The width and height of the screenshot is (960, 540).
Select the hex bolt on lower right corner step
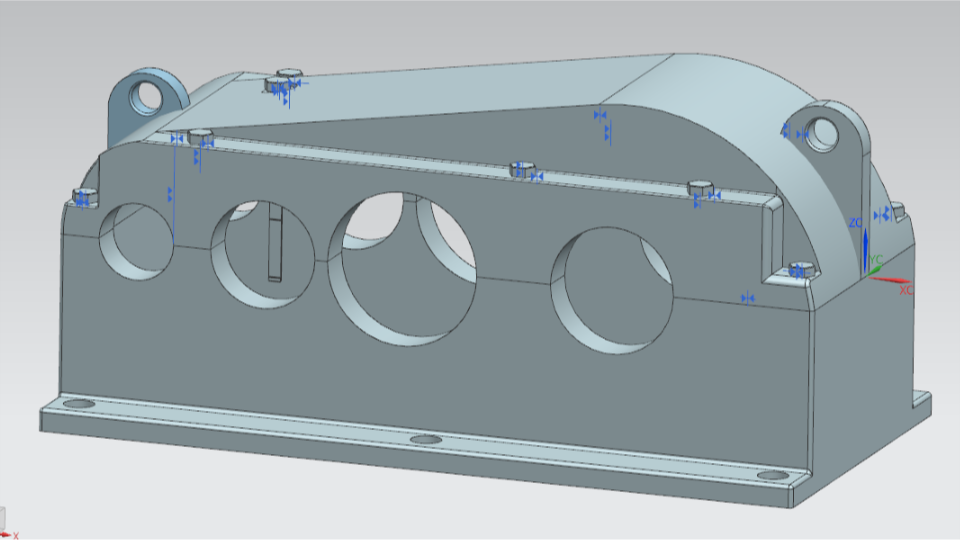click(x=801, y=270)
